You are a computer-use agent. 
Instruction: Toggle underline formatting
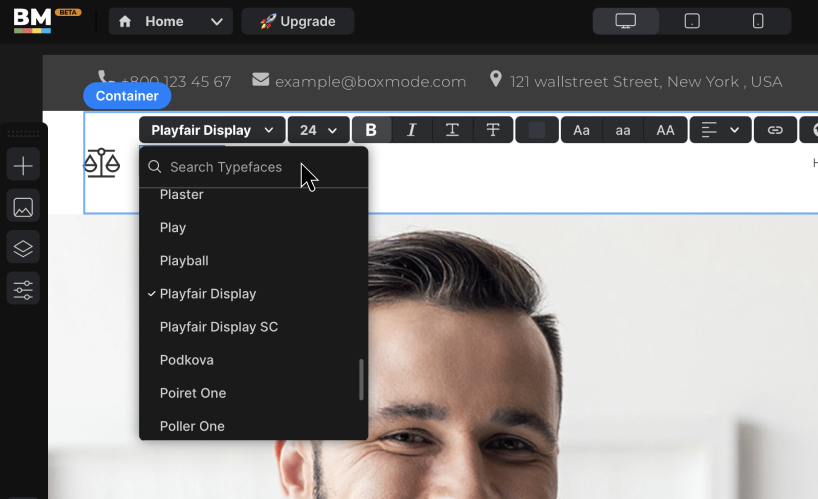452,130
